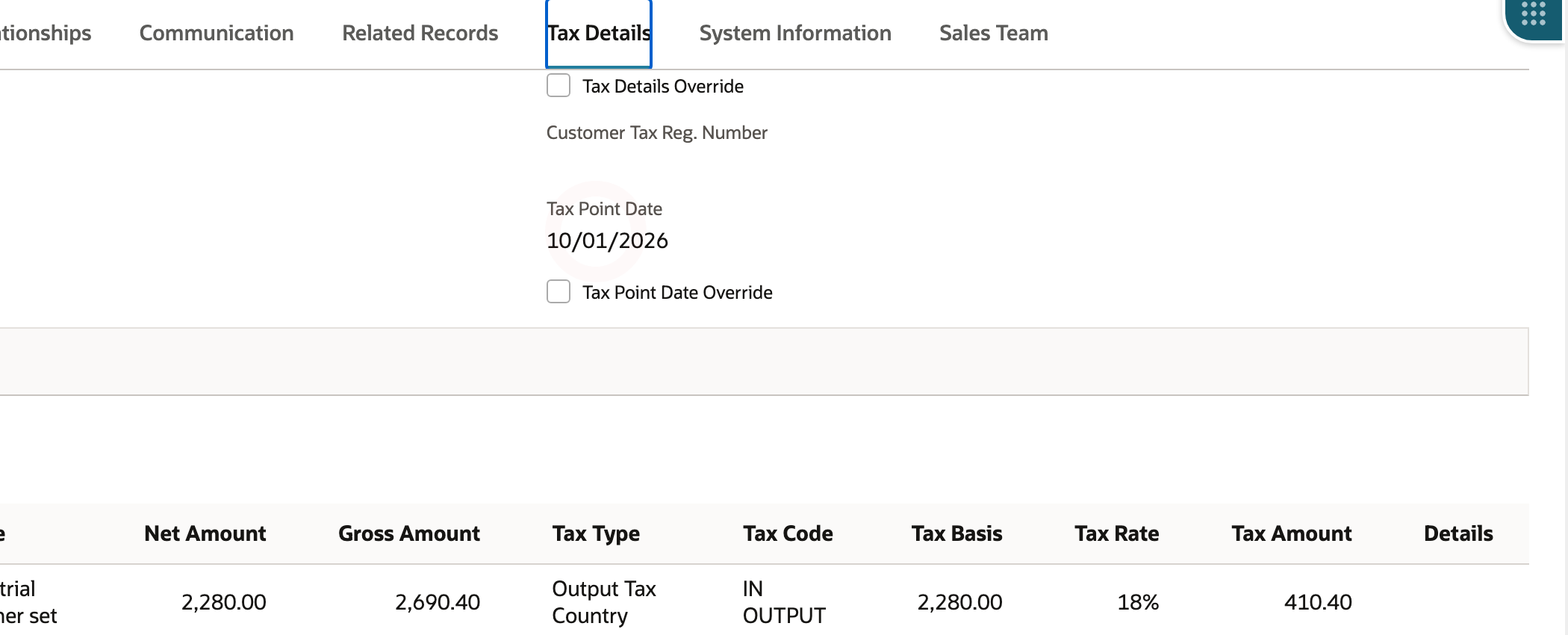
Task: Click the Tax Point Date label
Action: 604,209
